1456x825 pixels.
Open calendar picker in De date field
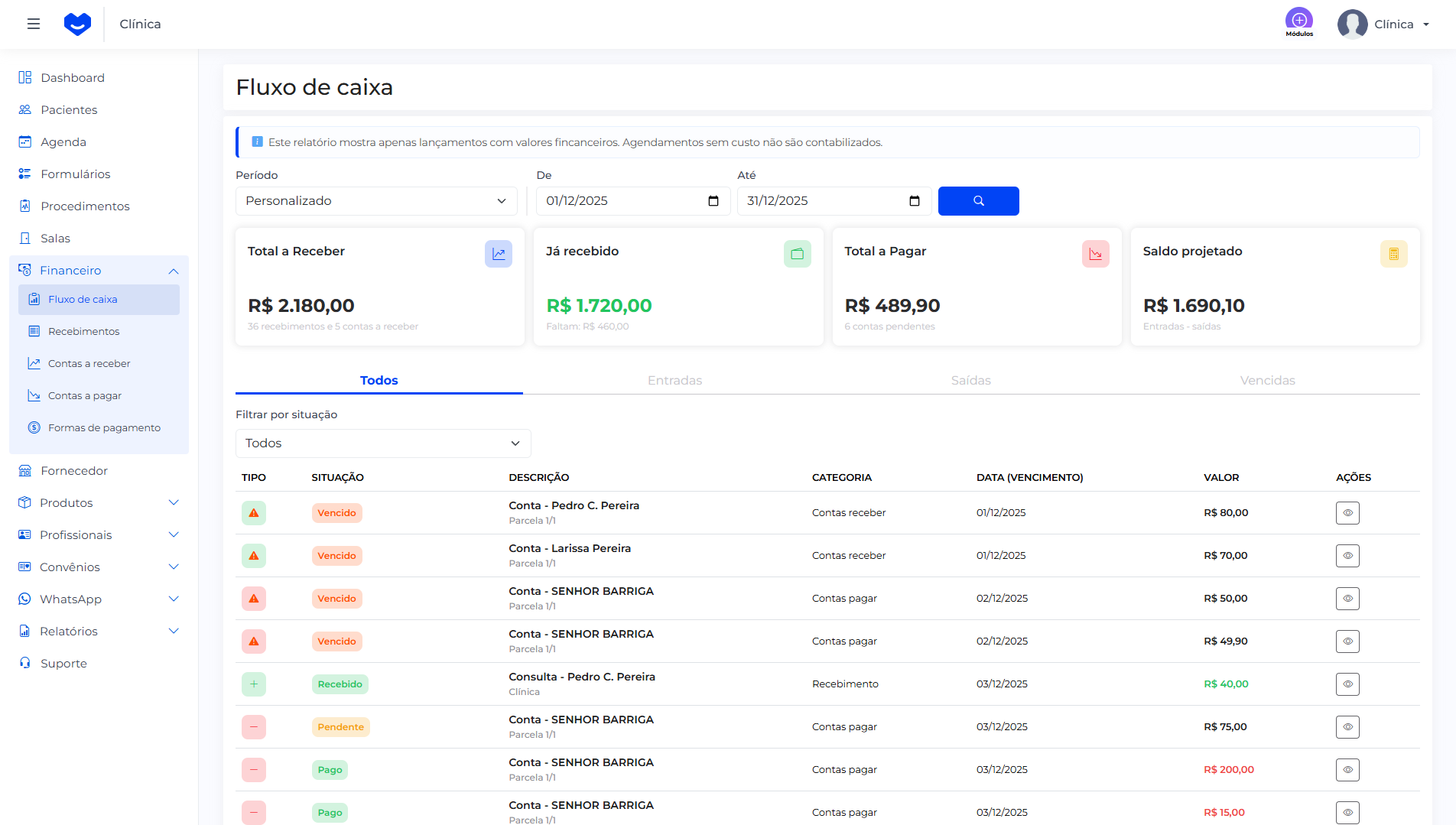[x=713, y=201]
